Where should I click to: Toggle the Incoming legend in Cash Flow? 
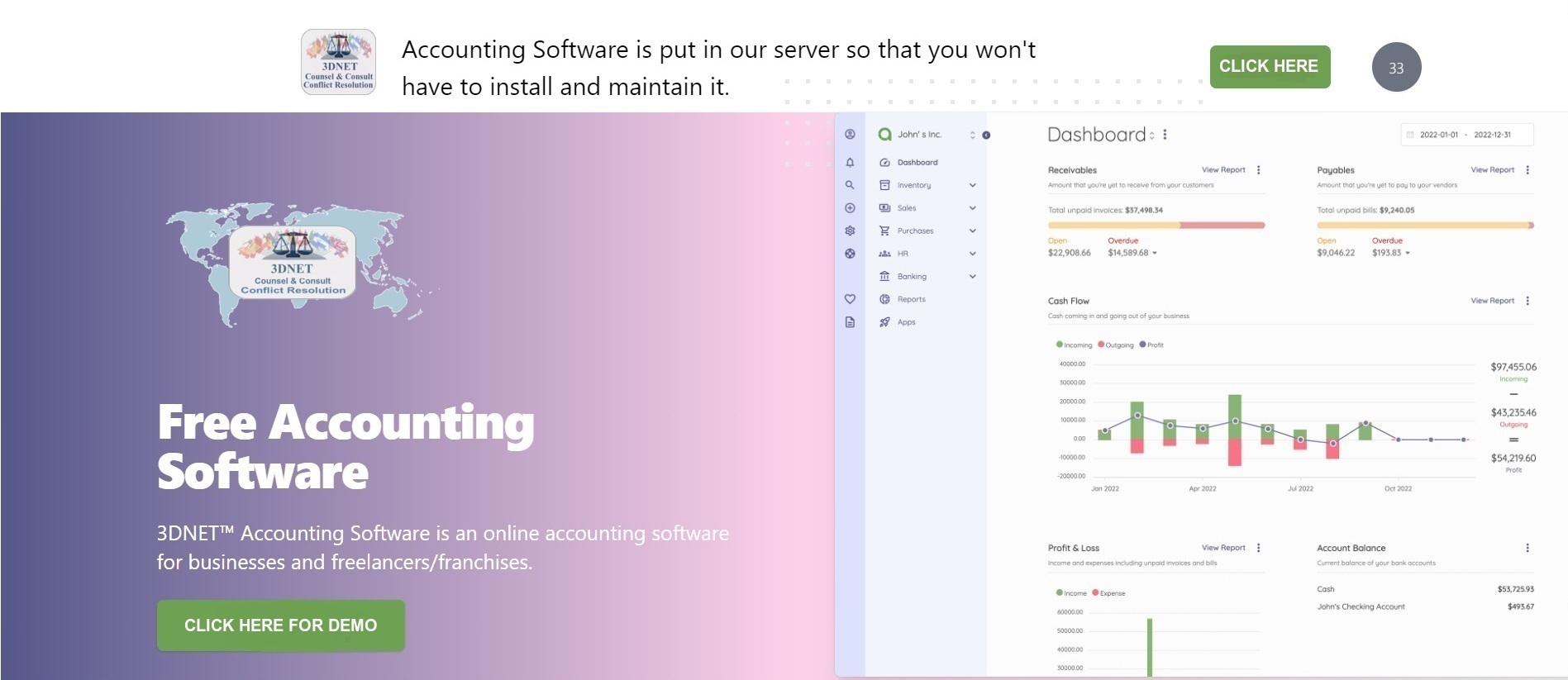pos(1074,345)
